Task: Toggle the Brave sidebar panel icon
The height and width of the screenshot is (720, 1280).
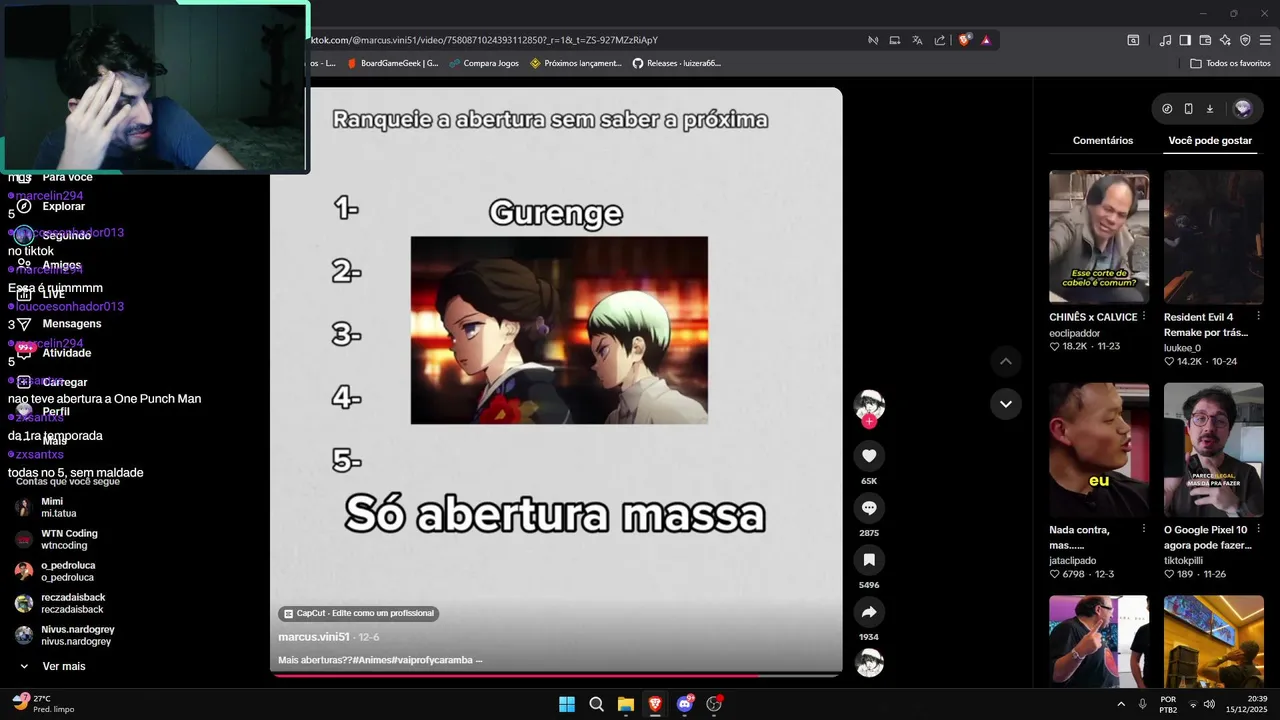Action: pyautogui.click(x=1185, y=40)
